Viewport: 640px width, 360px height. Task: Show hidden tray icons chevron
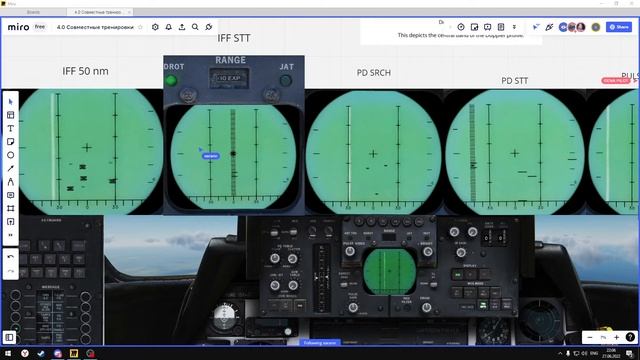560,353
